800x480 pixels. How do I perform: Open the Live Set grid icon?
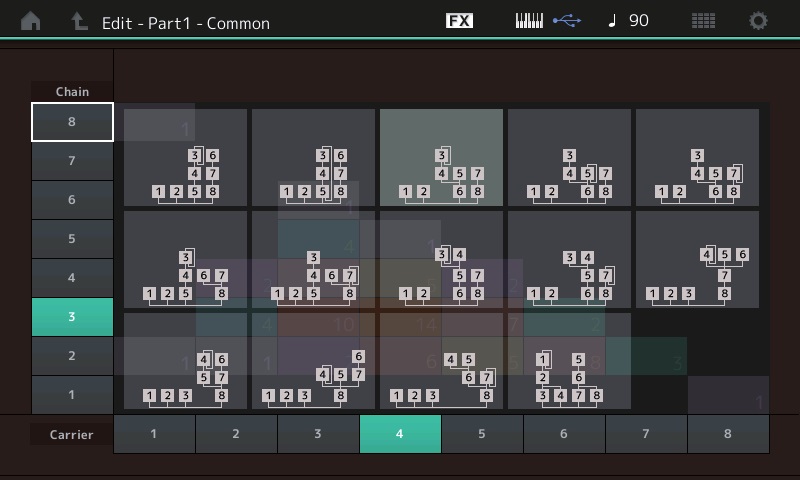[703, 21]
